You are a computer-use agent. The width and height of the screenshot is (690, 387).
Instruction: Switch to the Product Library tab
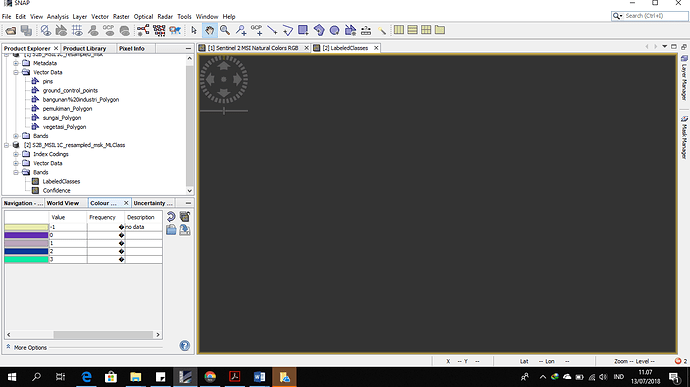click(84, 48)
